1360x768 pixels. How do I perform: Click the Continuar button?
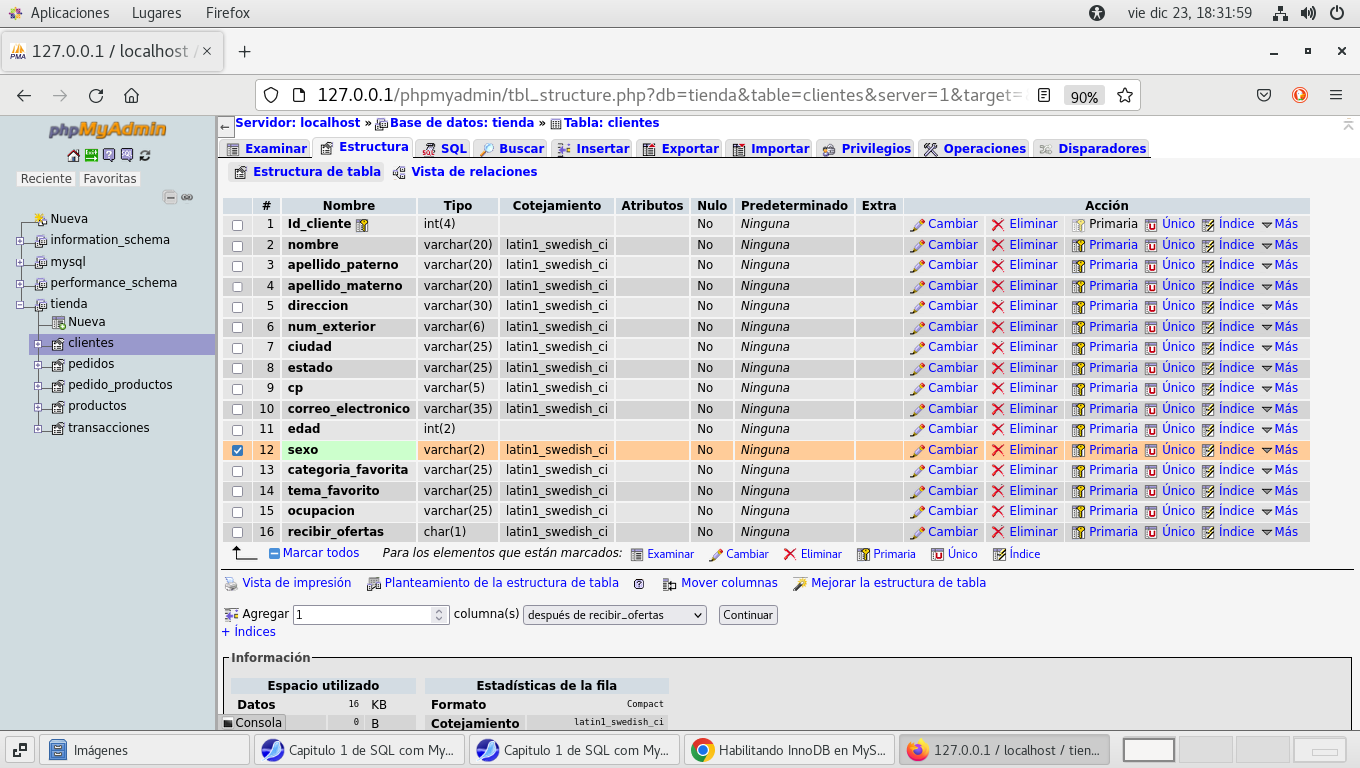pos(747,615)
